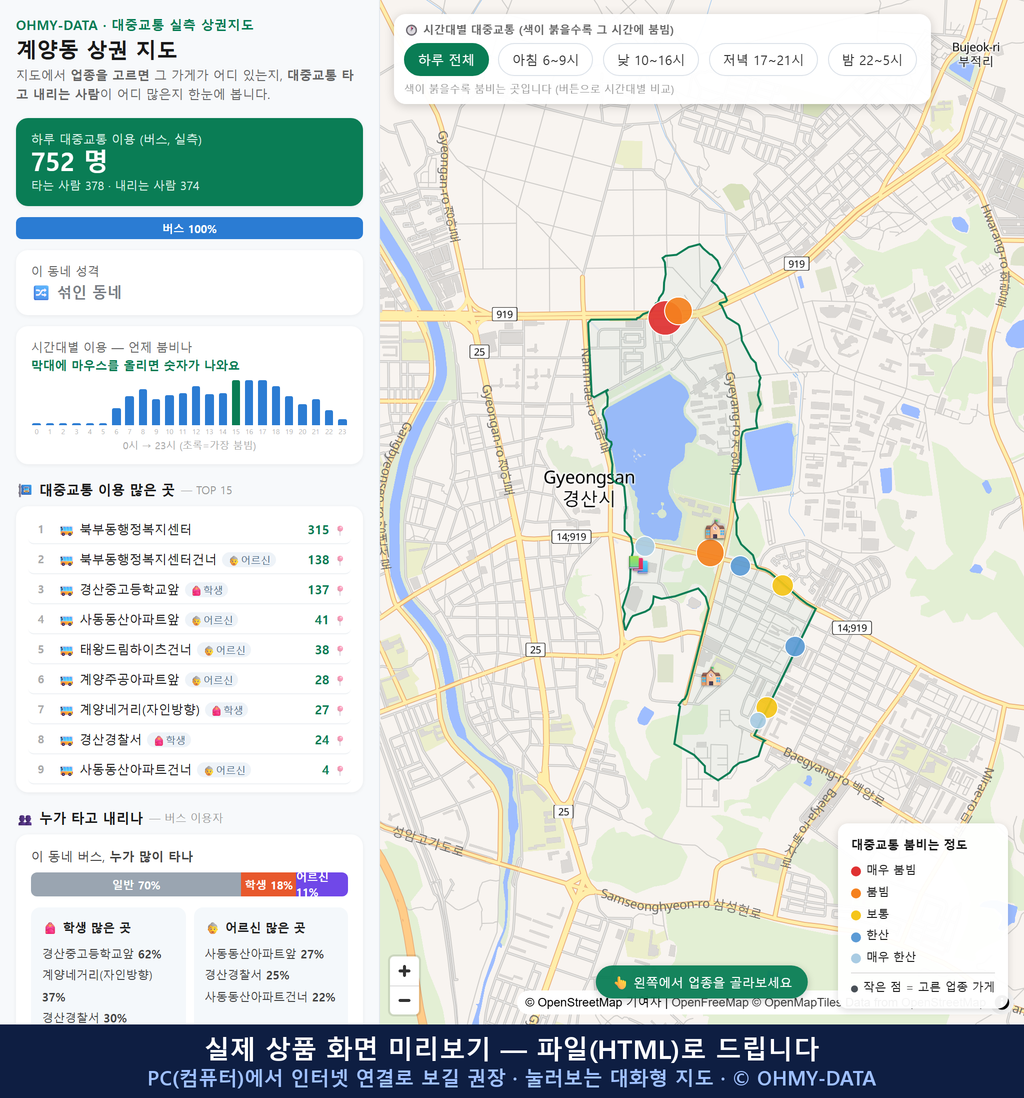Zoom in the map with plus button
Image resolution: width=1024 pixels, height=1098 pixels.
[404, 971]
